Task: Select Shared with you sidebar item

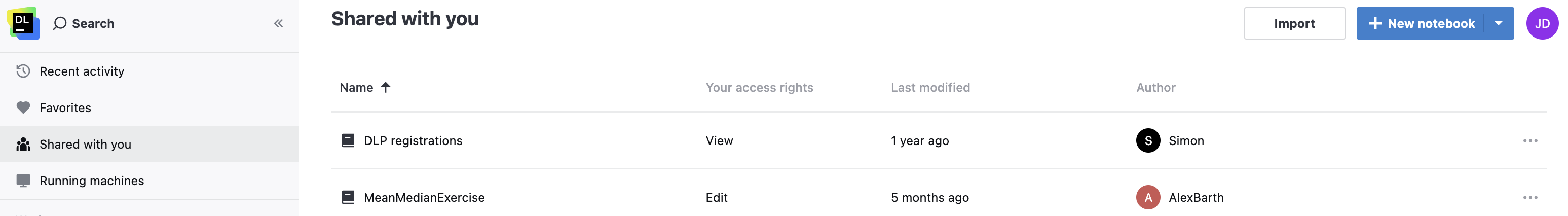Action: pyautogui.click(x=85, y=144)
